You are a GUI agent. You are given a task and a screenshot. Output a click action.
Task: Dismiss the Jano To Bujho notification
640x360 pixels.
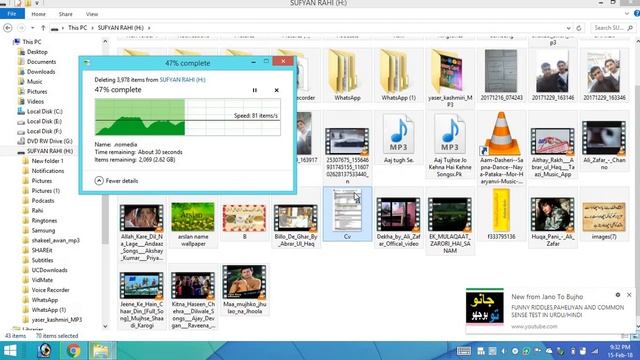point(629,295)
